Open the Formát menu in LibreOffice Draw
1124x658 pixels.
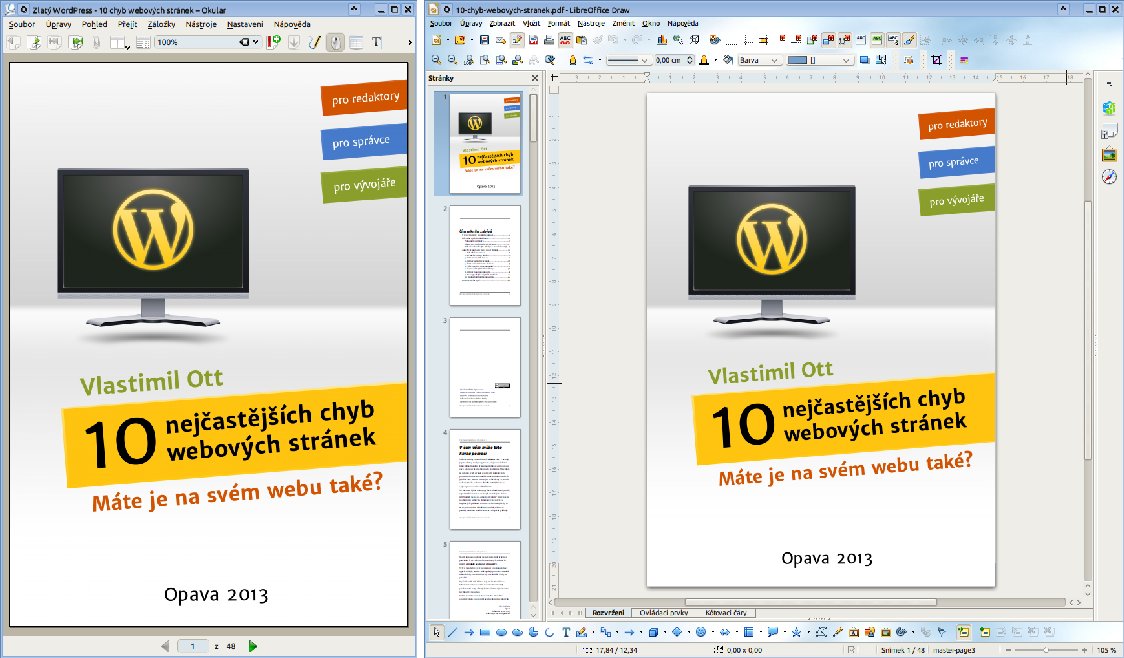559,24
